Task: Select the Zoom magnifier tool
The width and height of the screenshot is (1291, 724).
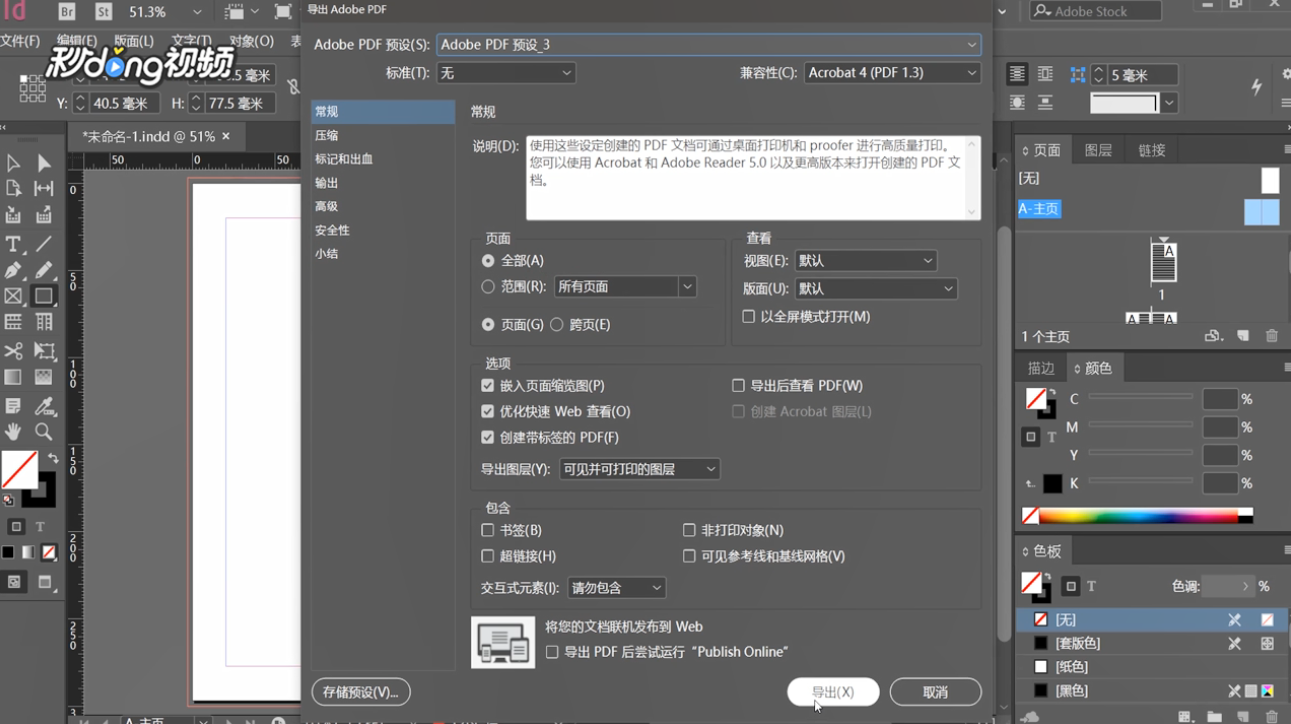Action: pyautogui.click(x=44, y=432)
